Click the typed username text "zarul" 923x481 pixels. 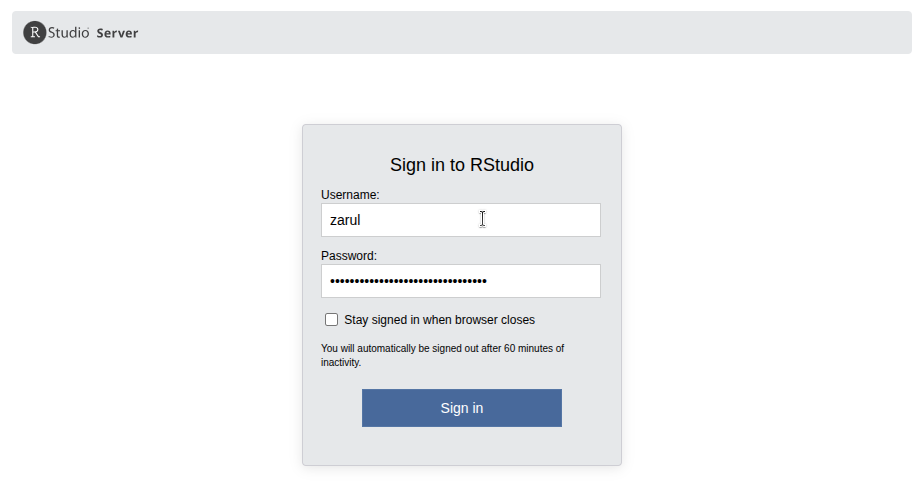tap(345, 220)
